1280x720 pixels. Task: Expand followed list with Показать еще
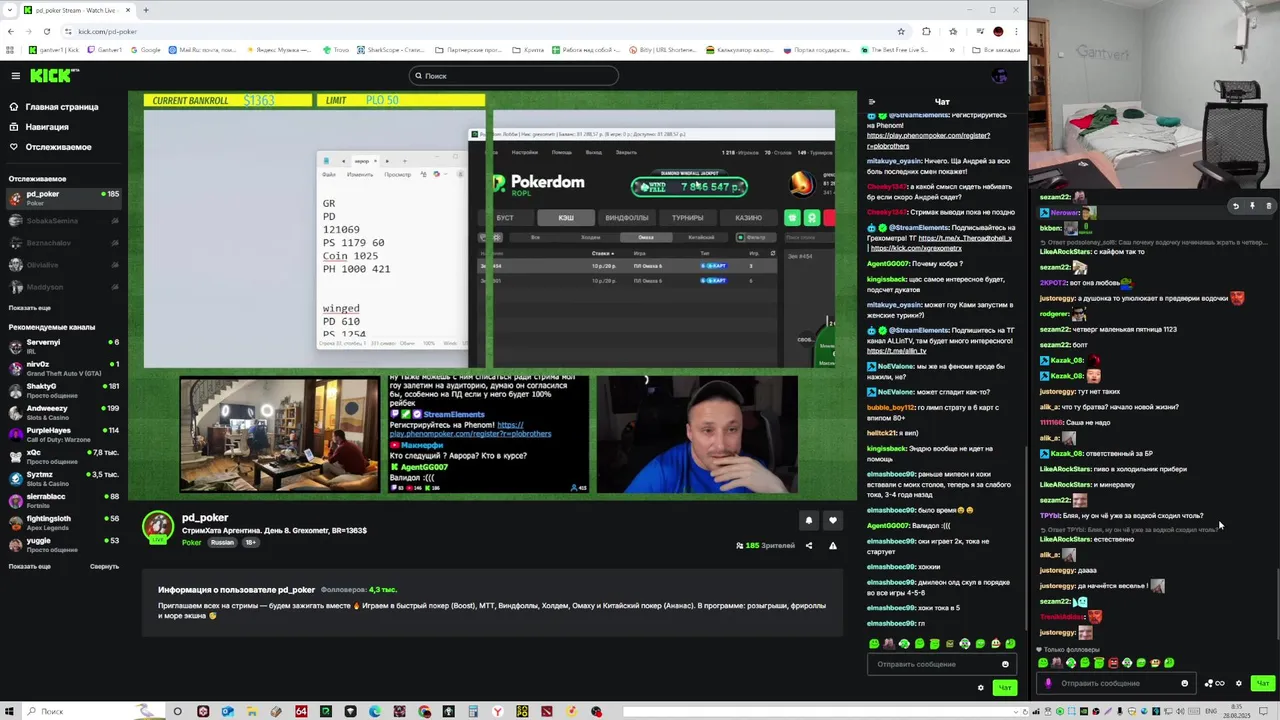pos(30,308)
